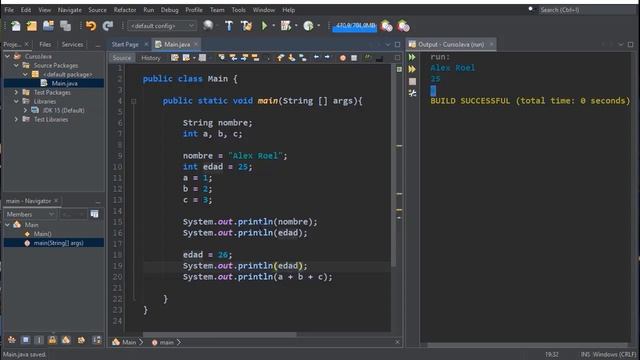640x360 pixels.
Task: Open Output panel settings wrench icon
Action: point(412,93)
